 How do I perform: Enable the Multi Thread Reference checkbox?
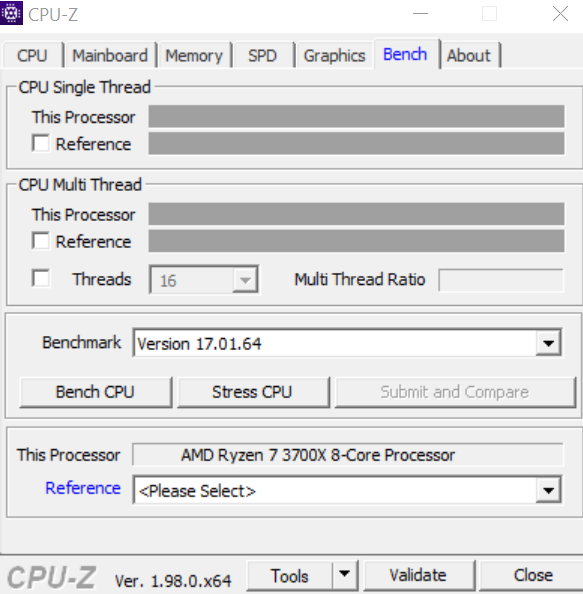(x=41, y=241)
